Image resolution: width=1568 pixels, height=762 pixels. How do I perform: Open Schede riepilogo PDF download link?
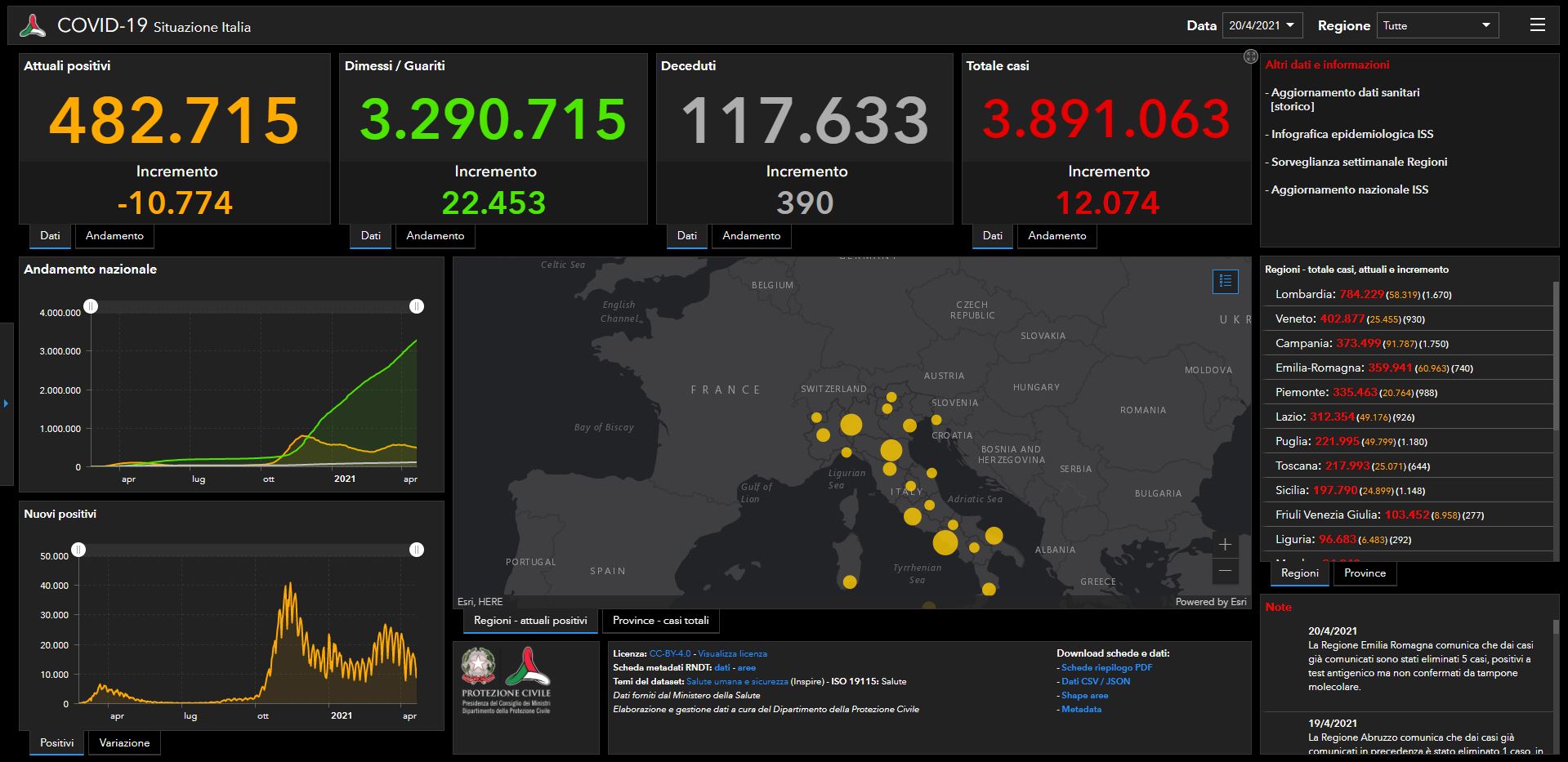(1106, 667)
